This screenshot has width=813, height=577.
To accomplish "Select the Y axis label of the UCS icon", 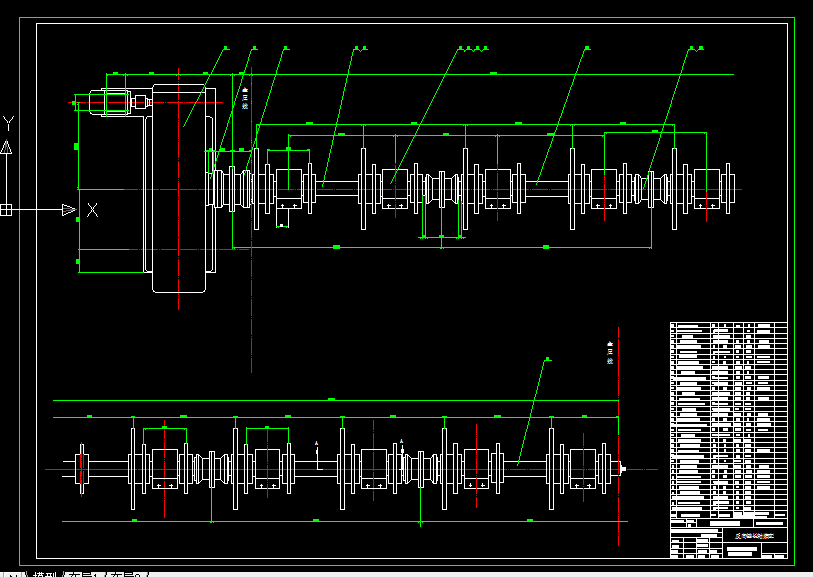I will pos(8,123).
